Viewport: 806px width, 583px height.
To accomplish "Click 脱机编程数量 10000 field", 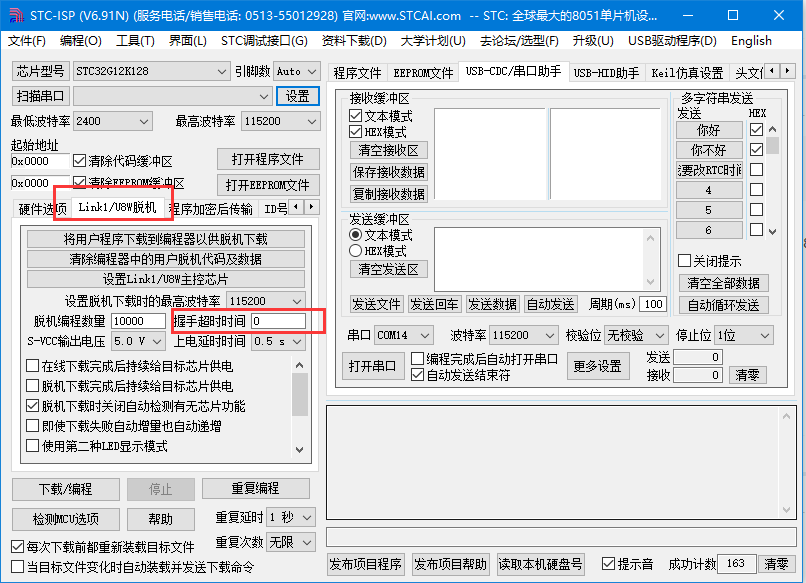I will 138,321.
